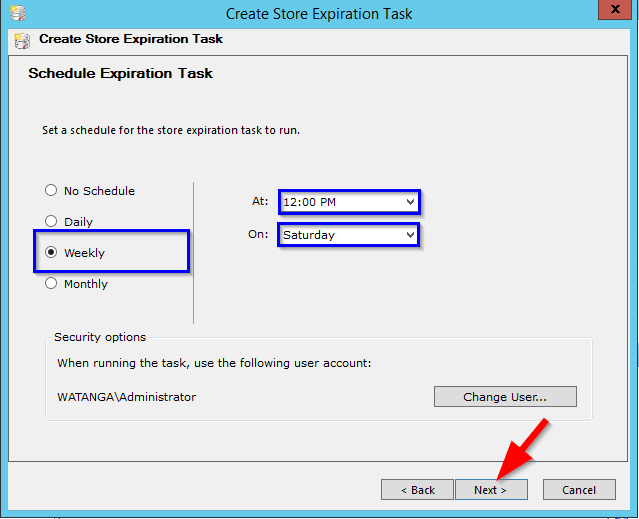Viewport: 639px width, 519px height.
Task: Cancel the expiration task wizard
Action: 579,490
